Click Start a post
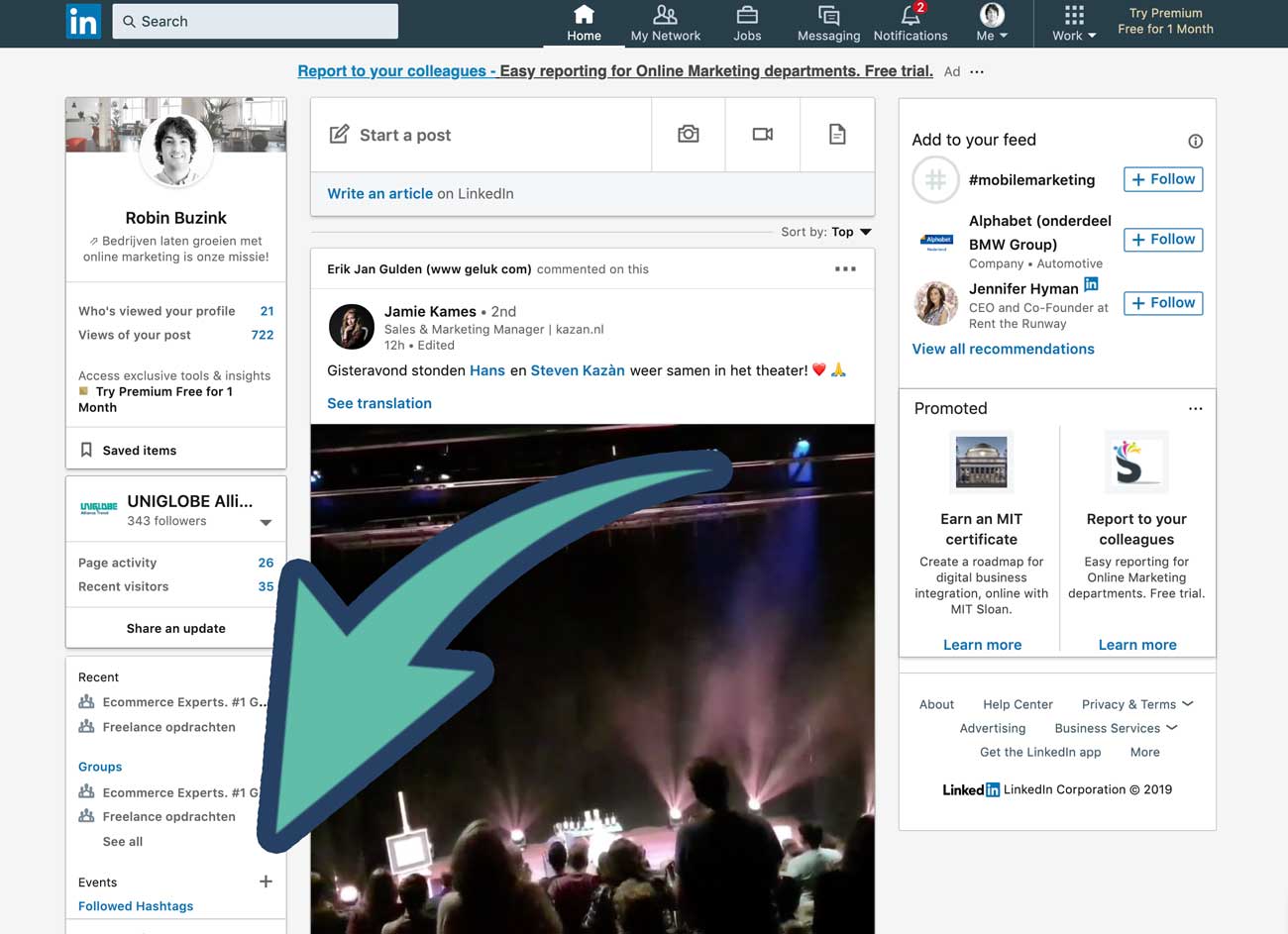The height and width of the screenshot is (934, 1288). pyautogui.click(x=481, y=135)
